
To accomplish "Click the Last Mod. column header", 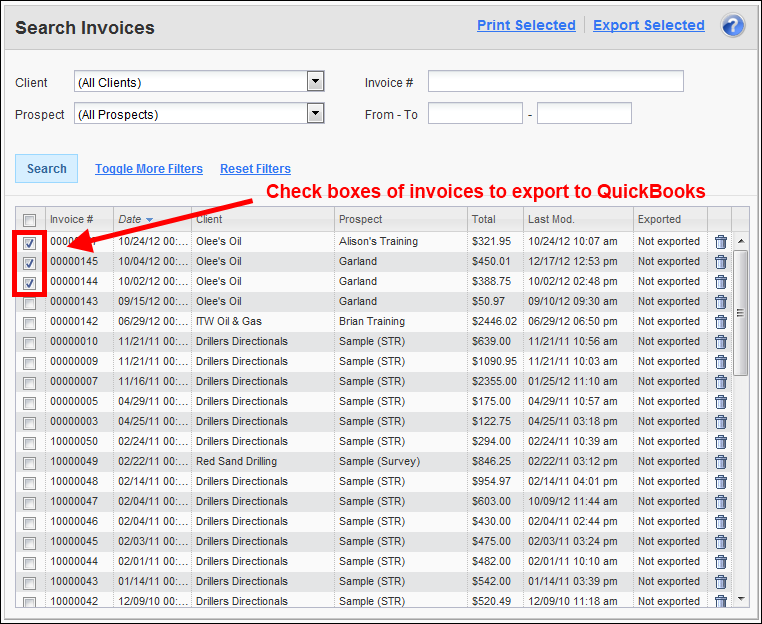I will point(551,219).
